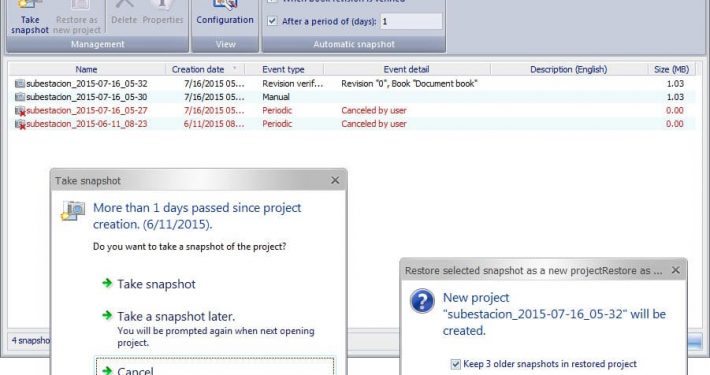710x375 pixels.
Task: Click snapshot icon for subestacion_2015-07-16_05-32
Action: [19, 83]
